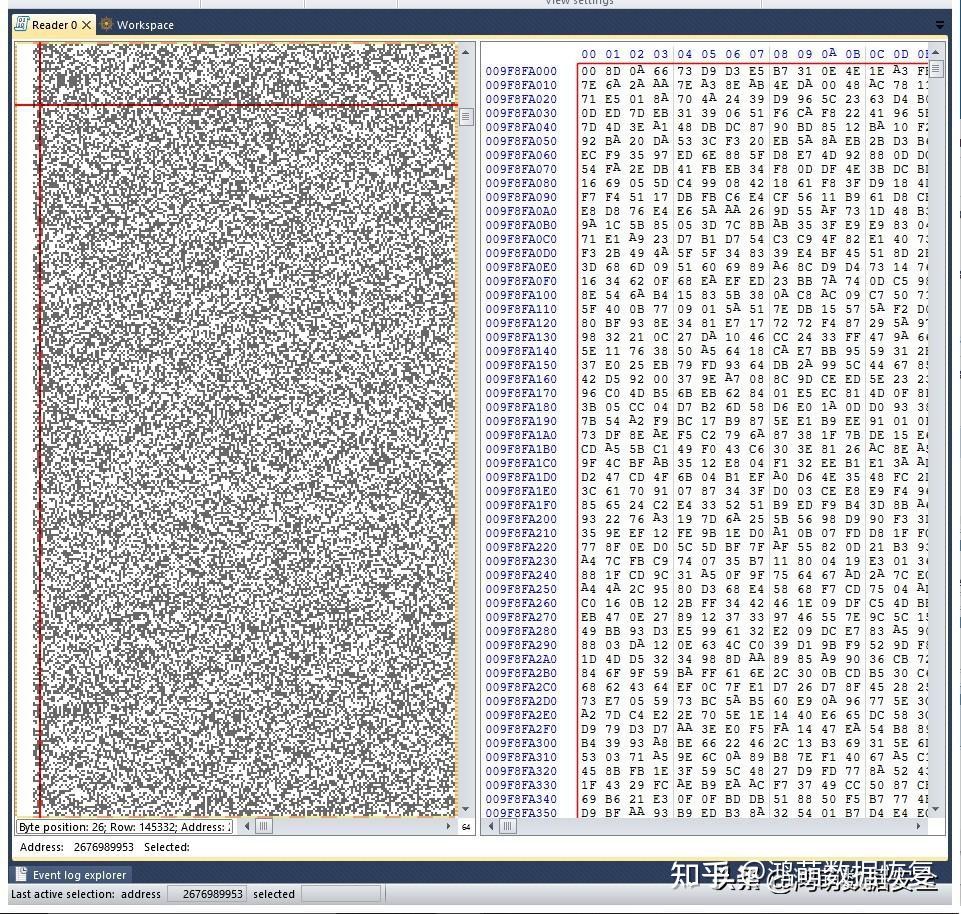Click the 64 width box below bitmap scrollbar
Viewport: 961px width, 914px height.
(466, 827)
